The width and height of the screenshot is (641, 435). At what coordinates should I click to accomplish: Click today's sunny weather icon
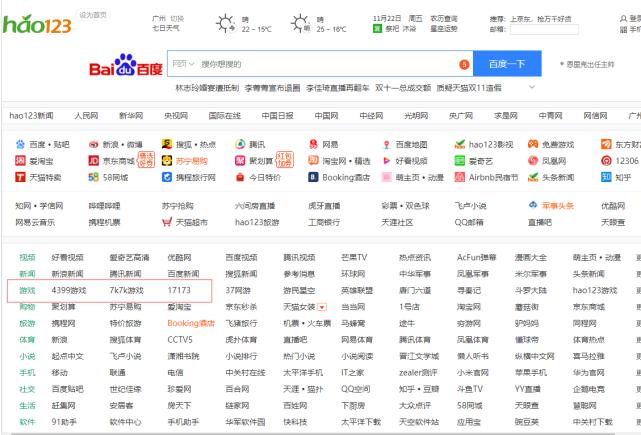click(226, 23)
